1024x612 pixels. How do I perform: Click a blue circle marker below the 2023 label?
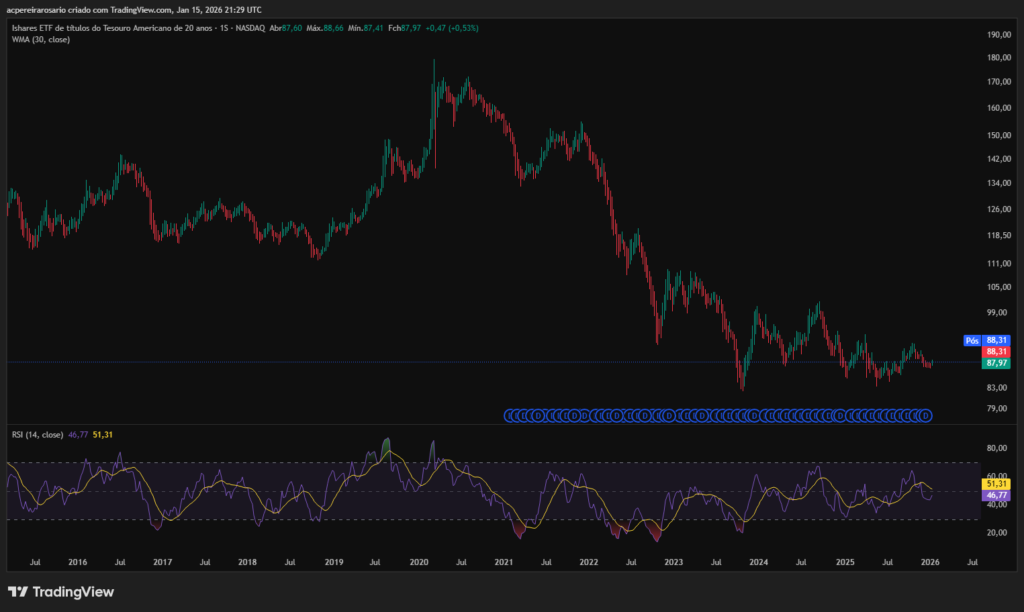(x=672, y=413)
